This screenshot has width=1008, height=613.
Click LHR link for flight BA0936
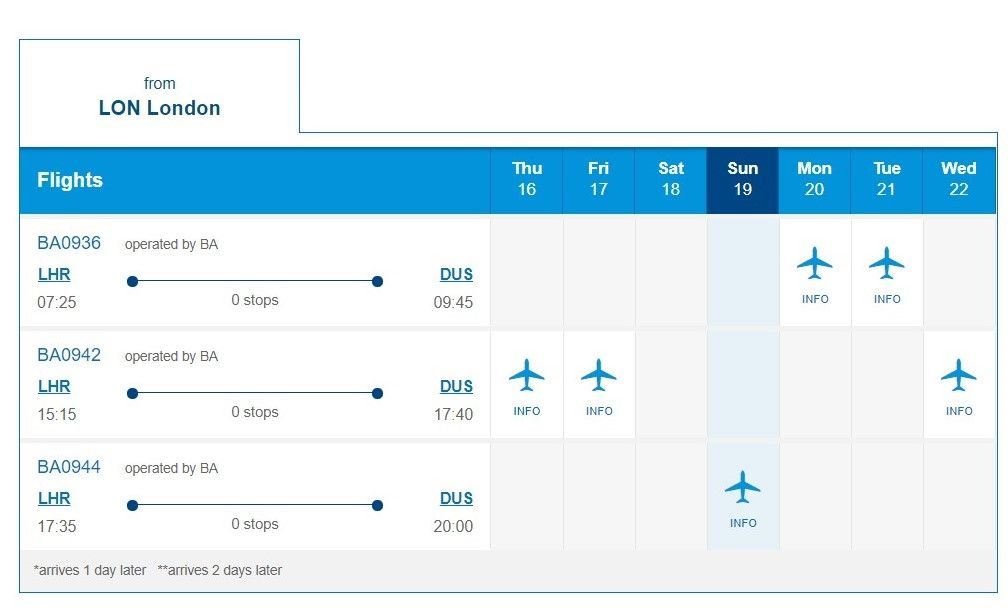(54, 274)
